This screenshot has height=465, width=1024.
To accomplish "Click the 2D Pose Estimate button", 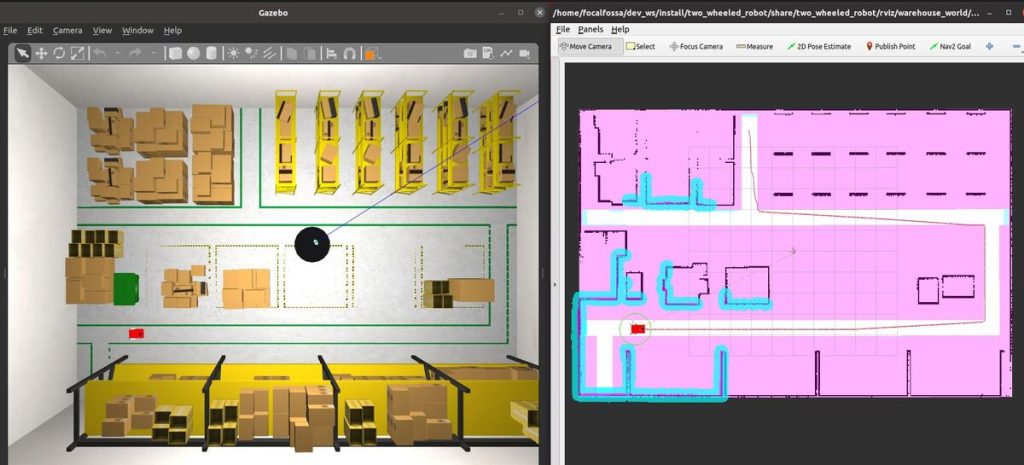I will pyautogui.click(x=819, y=46).
